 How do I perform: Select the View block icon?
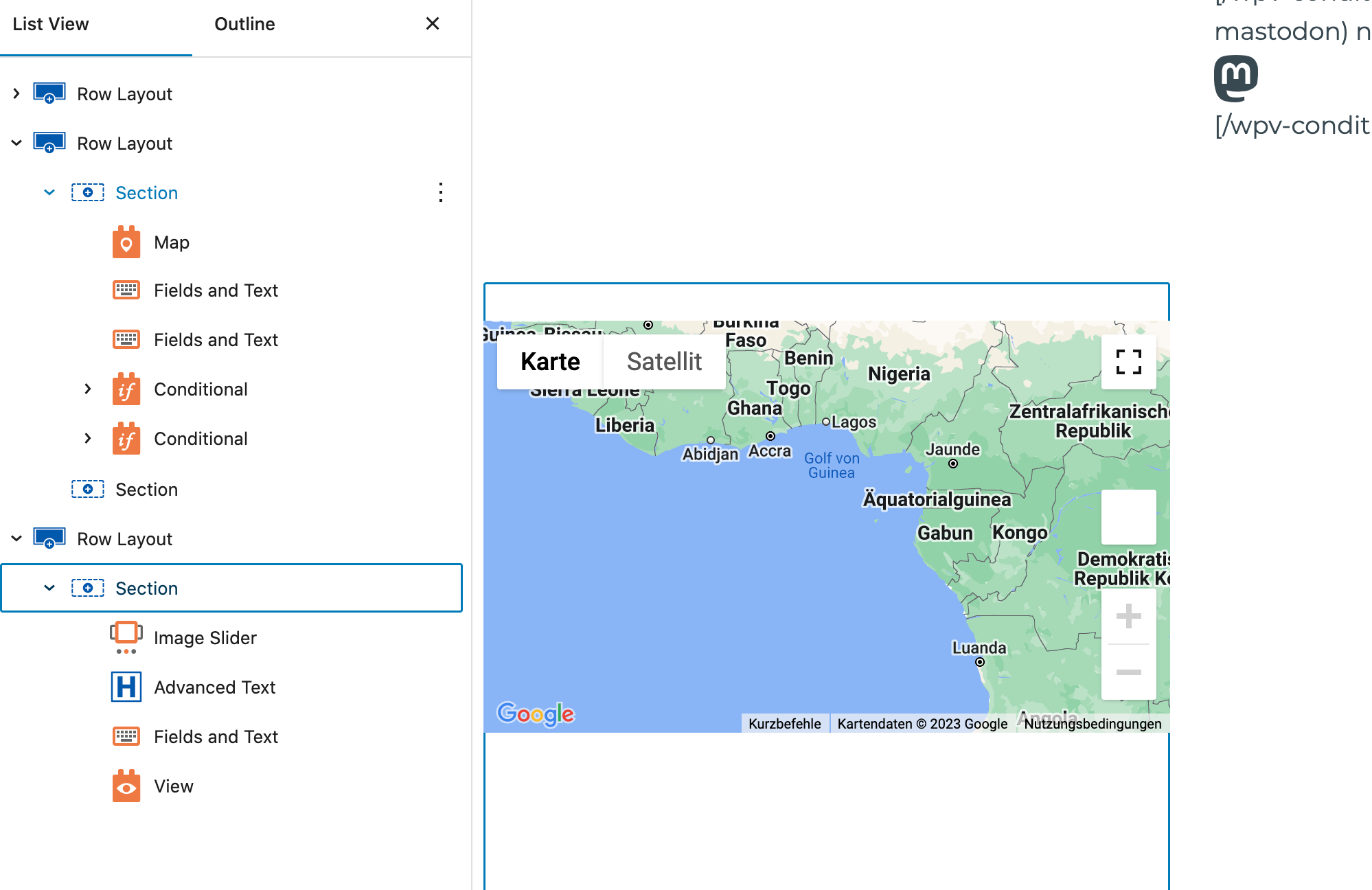[126, 786]
